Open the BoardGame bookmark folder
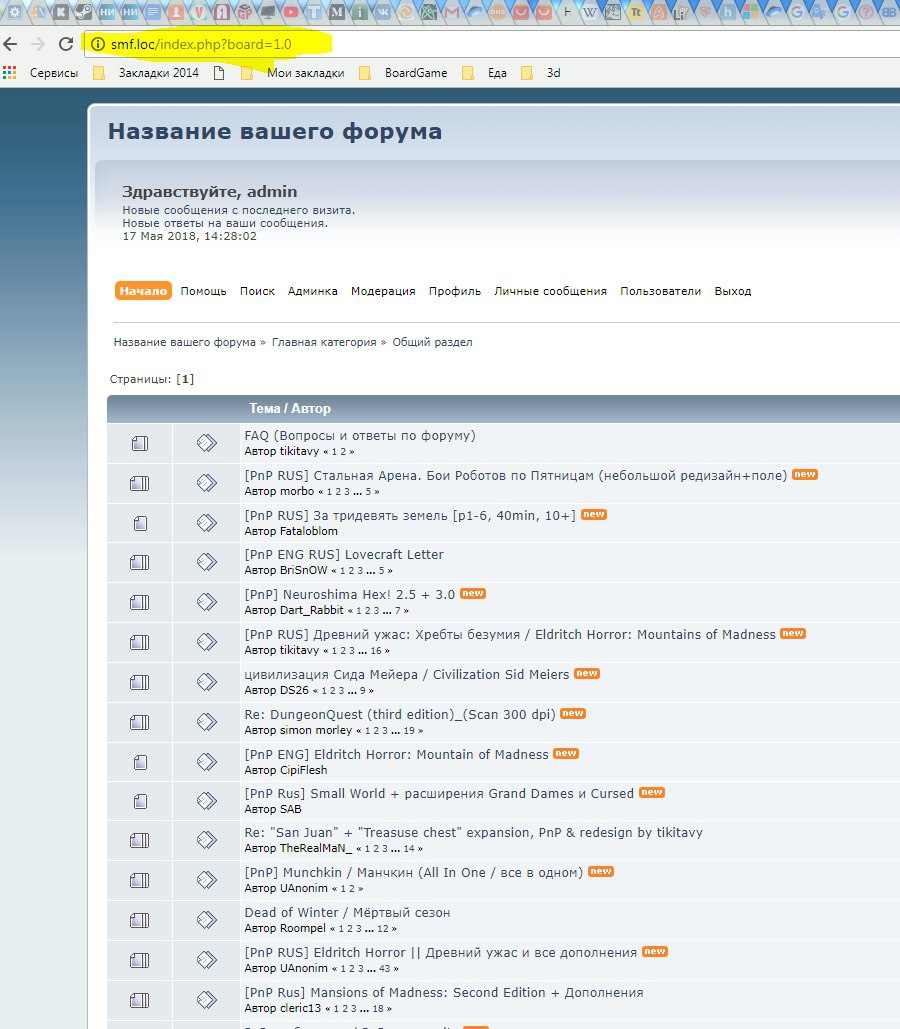900x1029 pixels. [x=403, y=73]
